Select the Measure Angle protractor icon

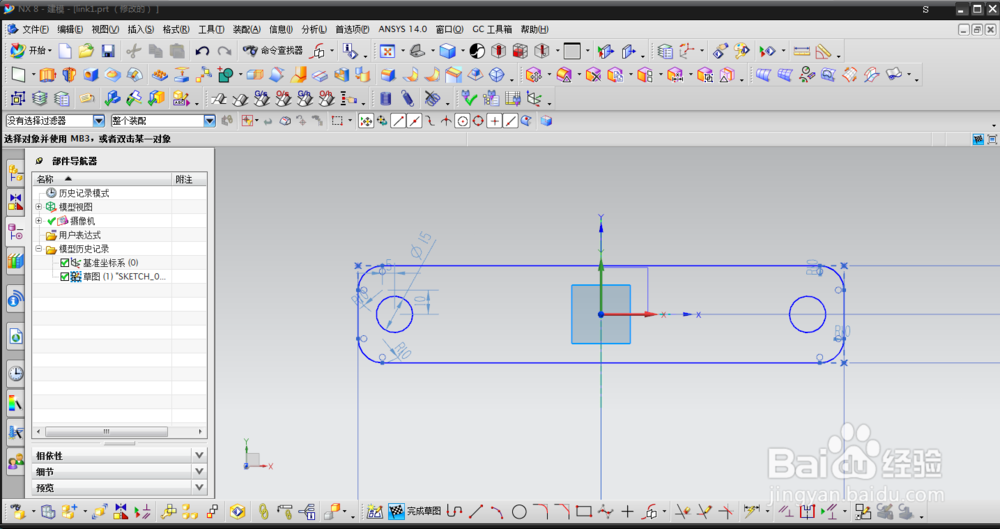tap(823, 51)
